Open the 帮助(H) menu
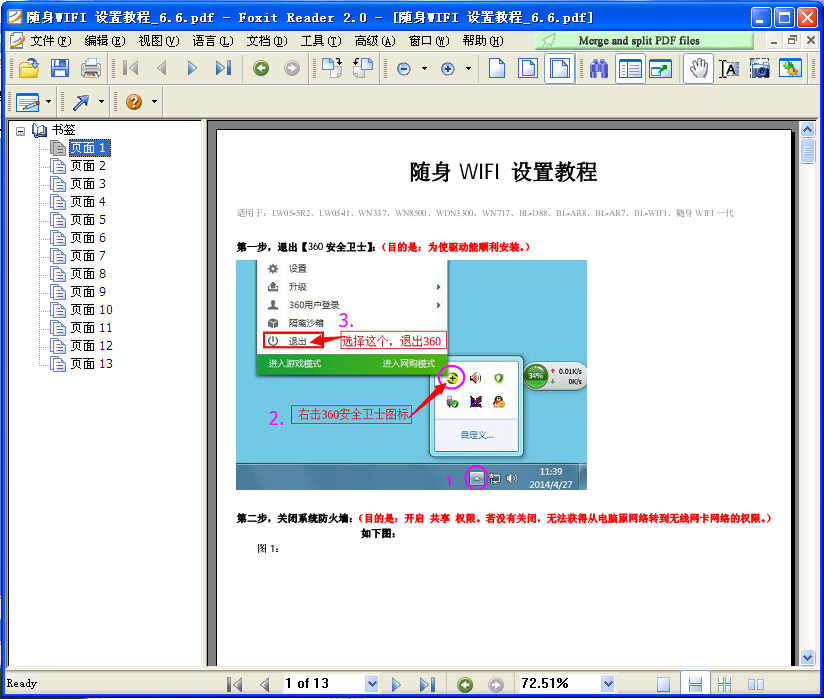Viewport: 824px width, 699px height. coord(483,40)
